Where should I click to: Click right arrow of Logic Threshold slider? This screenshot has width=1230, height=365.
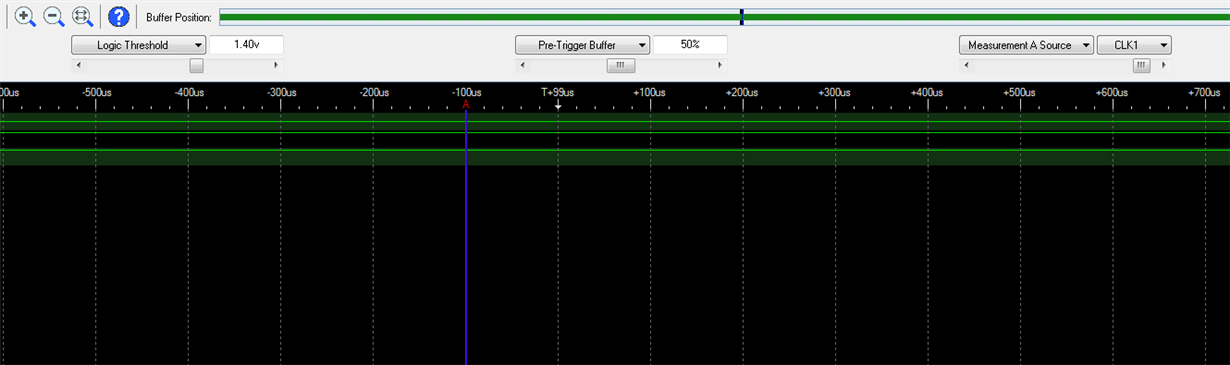(x=277, y=66)
